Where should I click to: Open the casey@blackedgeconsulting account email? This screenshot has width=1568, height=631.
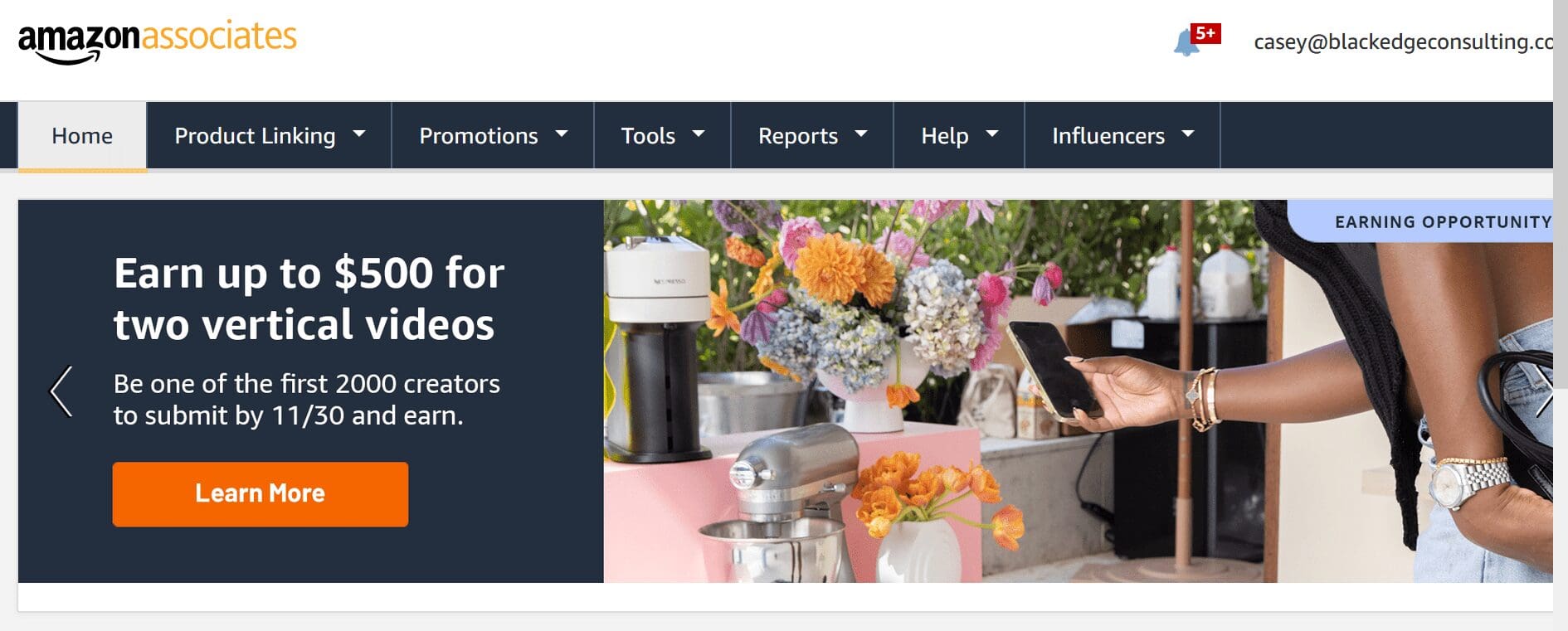pyautogui.click(x=1403, y=41)
